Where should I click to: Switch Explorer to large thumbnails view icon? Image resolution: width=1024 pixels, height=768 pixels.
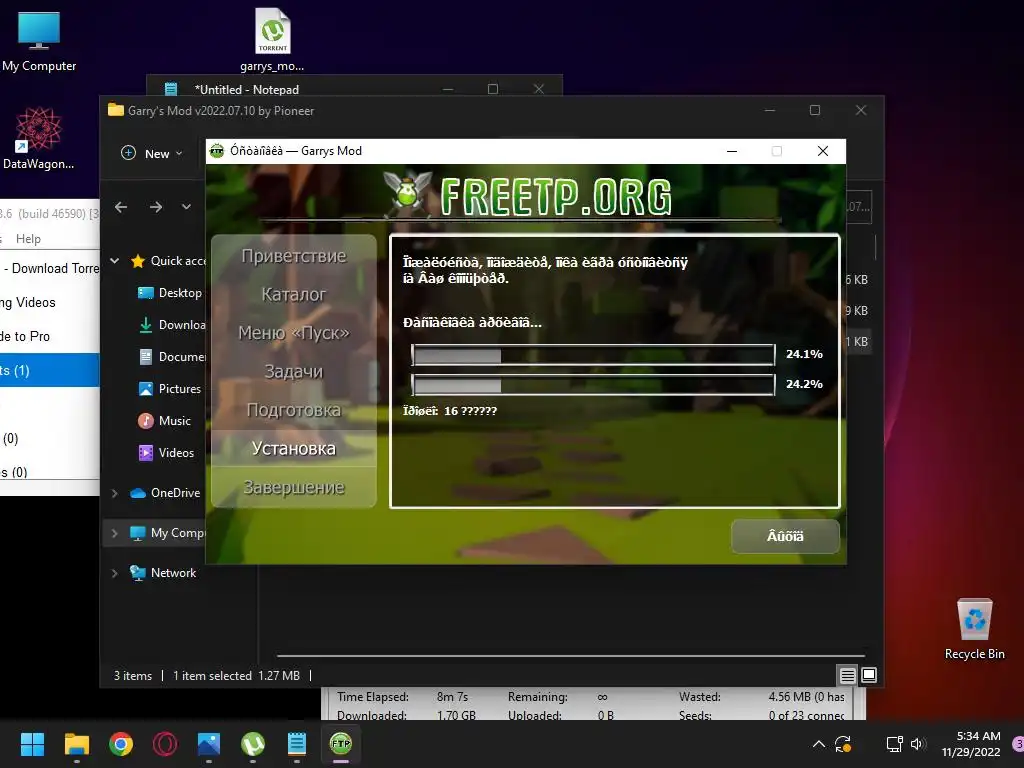pos(869,675)
